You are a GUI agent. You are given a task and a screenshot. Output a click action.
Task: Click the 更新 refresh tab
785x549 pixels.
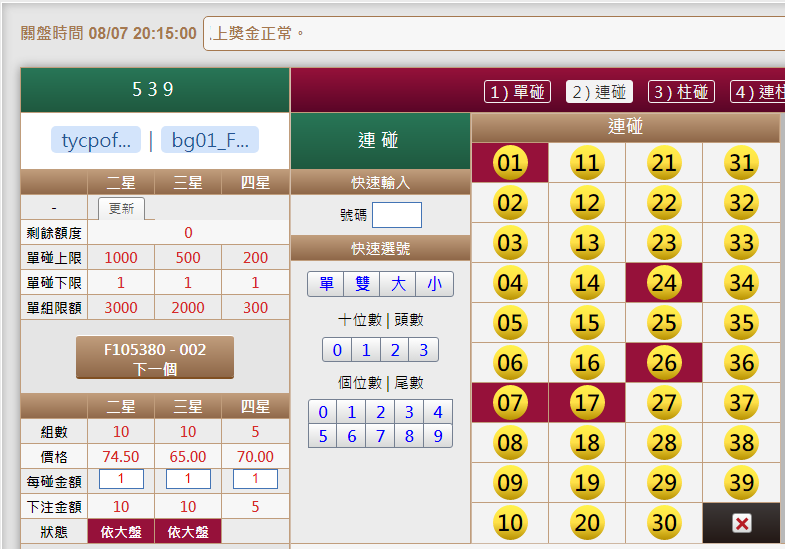[121, 208]
